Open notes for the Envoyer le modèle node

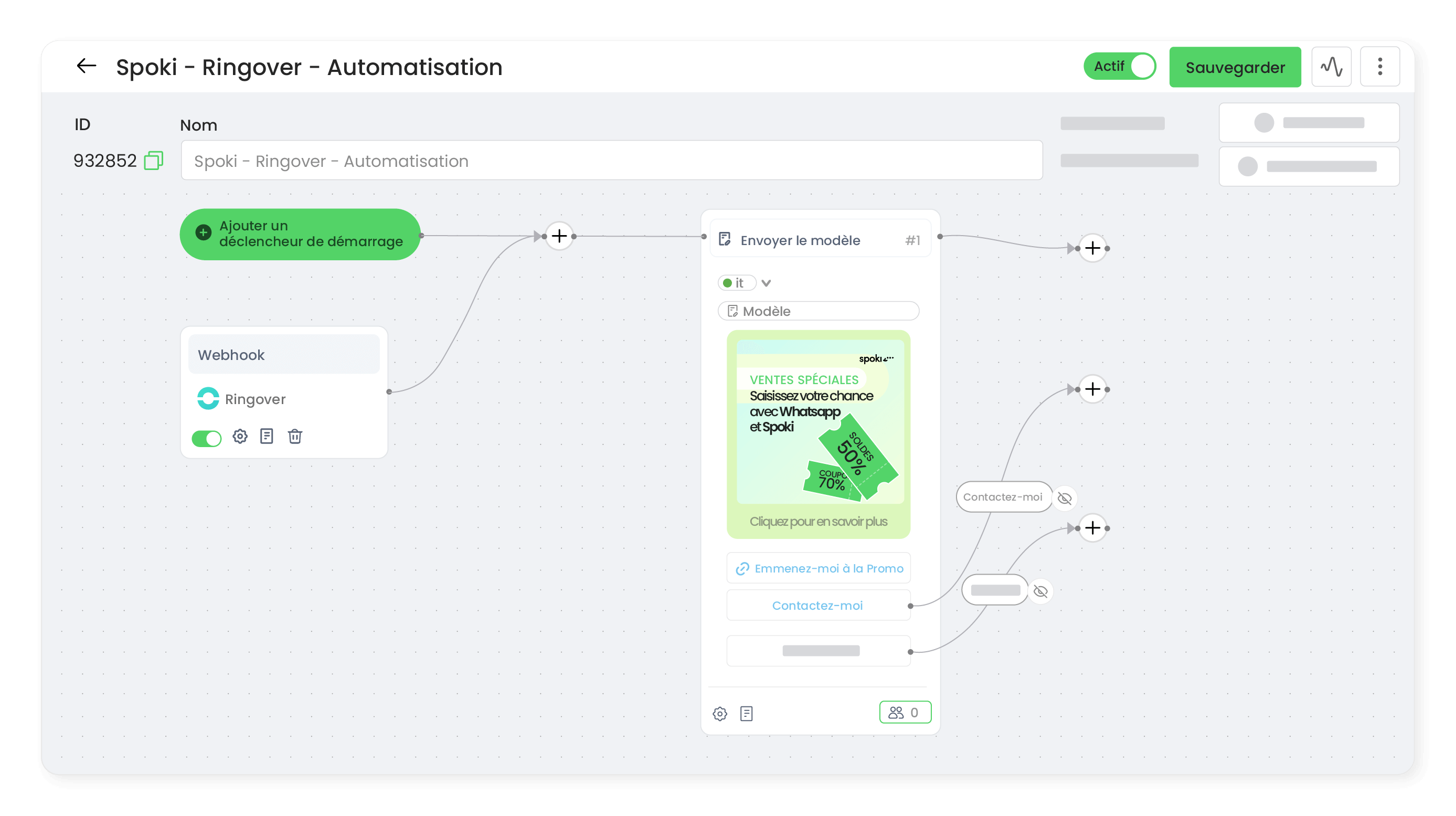point(747,713)
